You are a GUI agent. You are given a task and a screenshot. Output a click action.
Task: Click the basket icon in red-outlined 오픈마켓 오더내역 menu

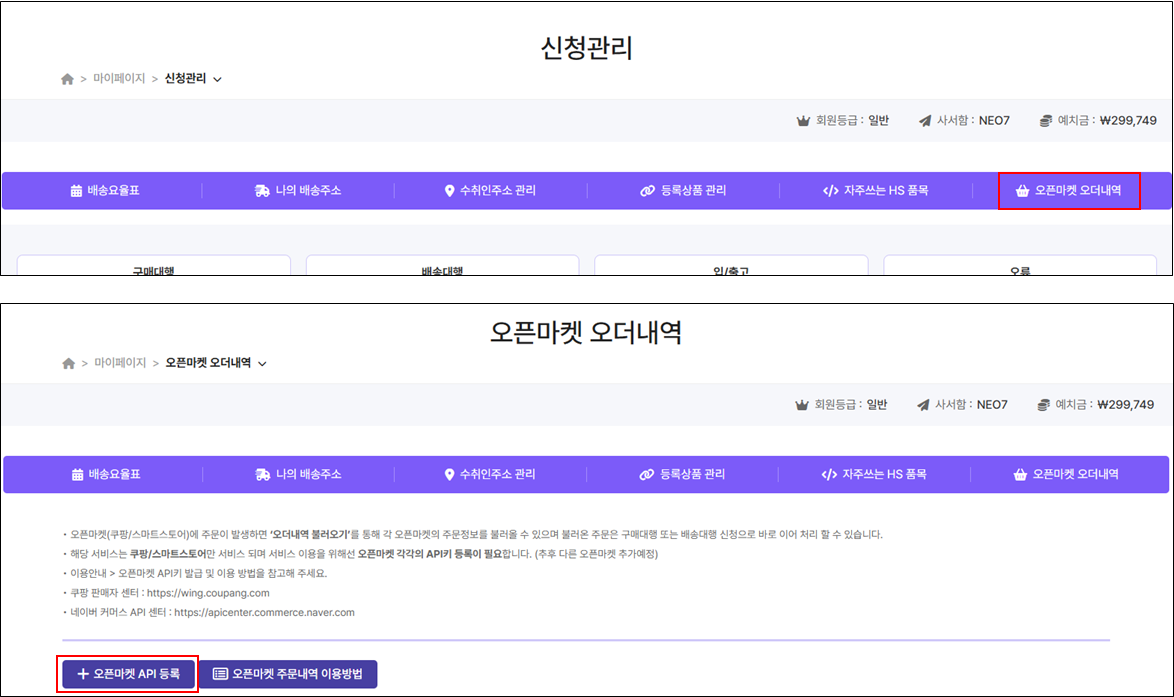(1021, 191)
